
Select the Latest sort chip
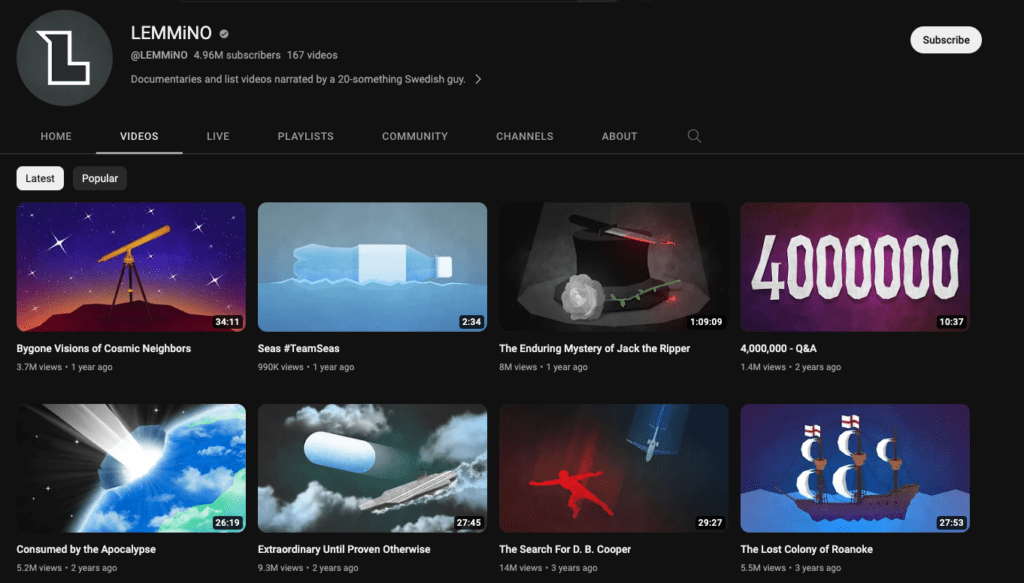coord(40,178)
